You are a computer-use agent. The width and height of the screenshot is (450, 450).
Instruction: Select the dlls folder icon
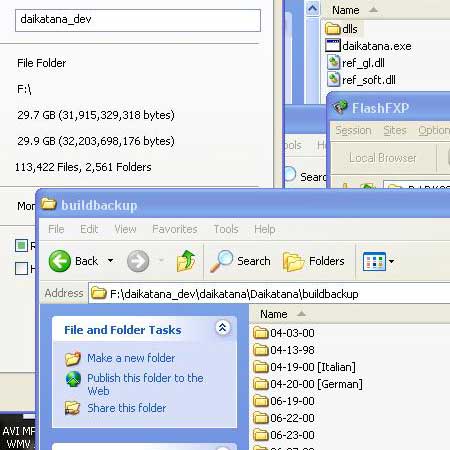point(333,29)
